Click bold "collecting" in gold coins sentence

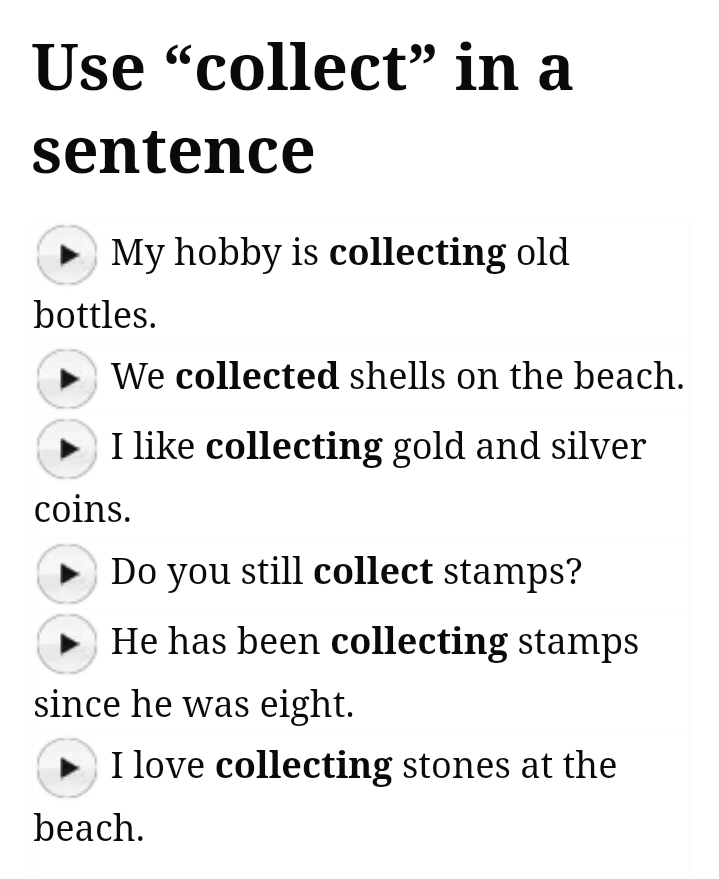[294, 446]
